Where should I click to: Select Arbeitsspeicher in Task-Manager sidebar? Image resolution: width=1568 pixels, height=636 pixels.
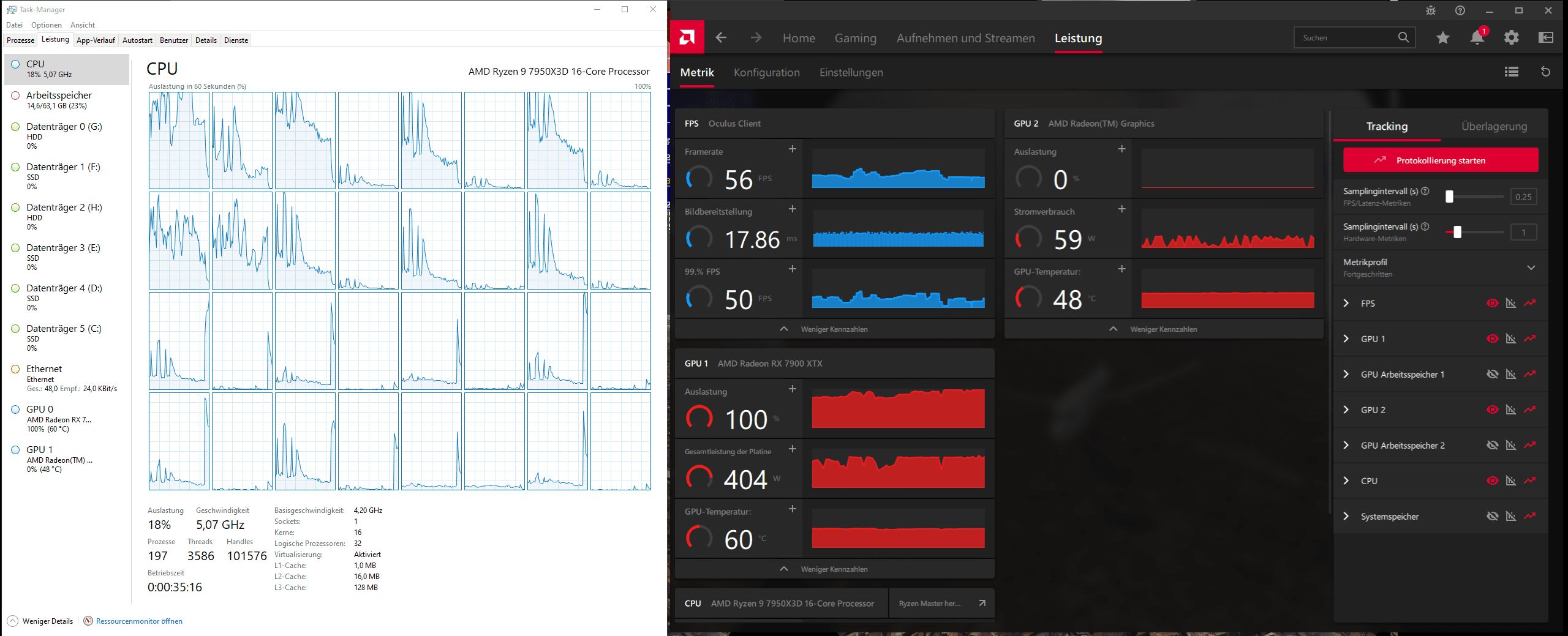pos(67,100)
